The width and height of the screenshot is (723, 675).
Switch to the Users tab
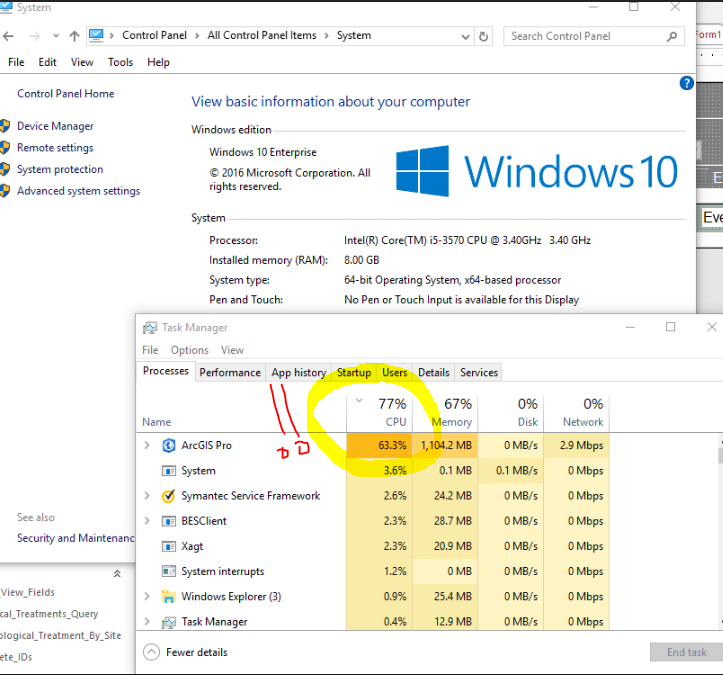tap(395, 373)
